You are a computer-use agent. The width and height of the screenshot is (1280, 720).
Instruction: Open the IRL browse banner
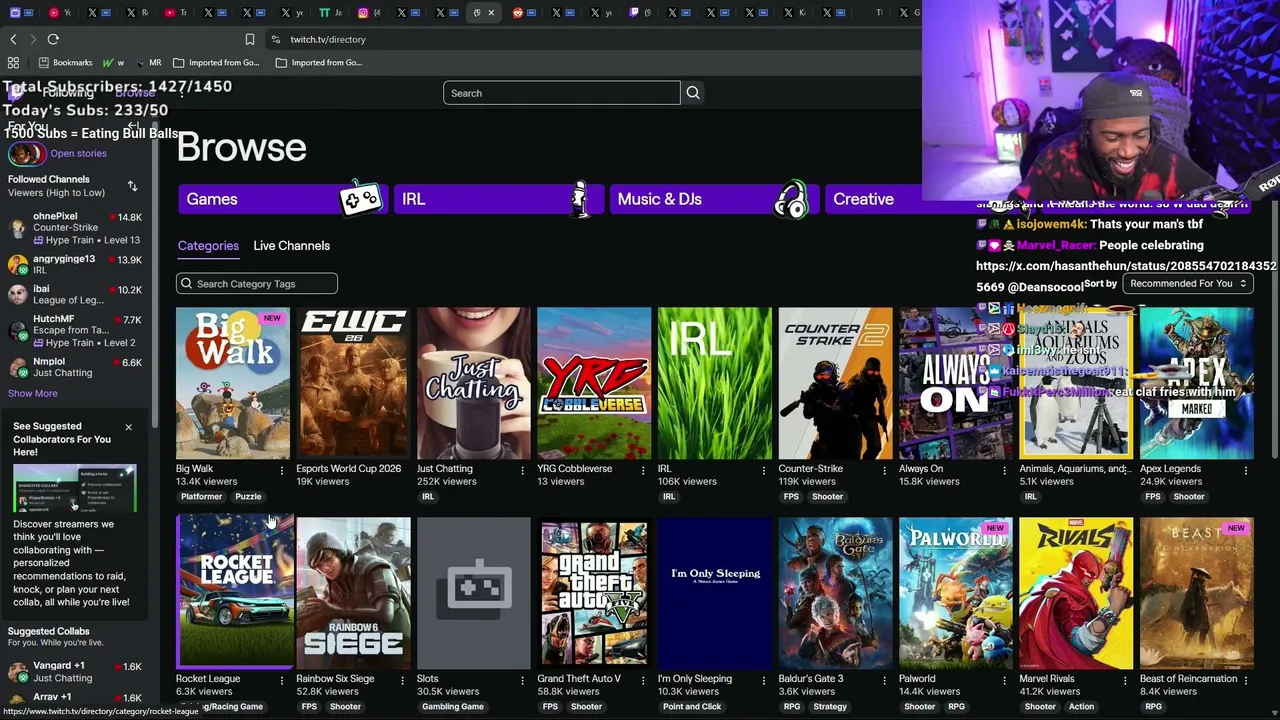pyautogui.click(x=498, y=199)
